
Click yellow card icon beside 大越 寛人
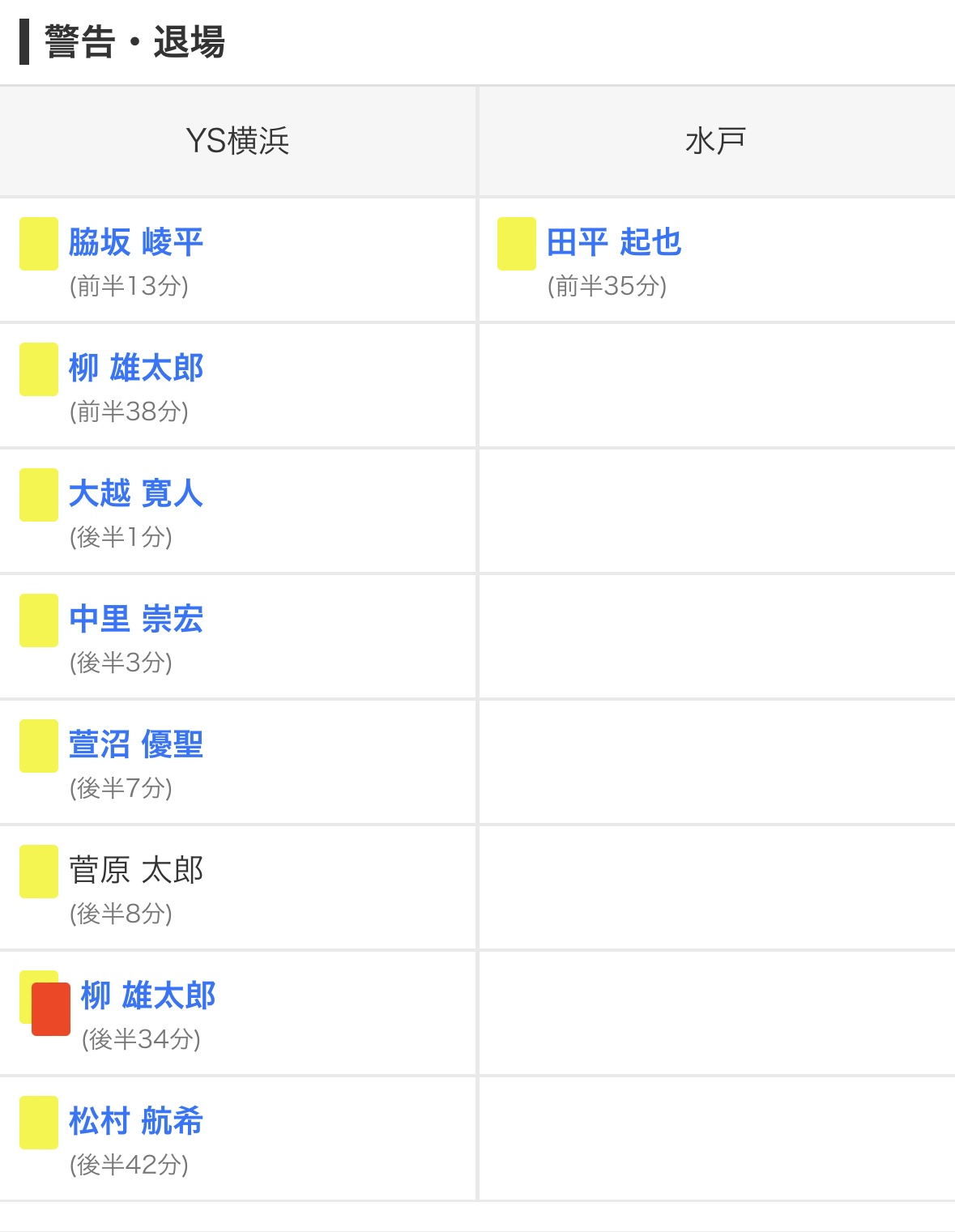pos(39,495)
